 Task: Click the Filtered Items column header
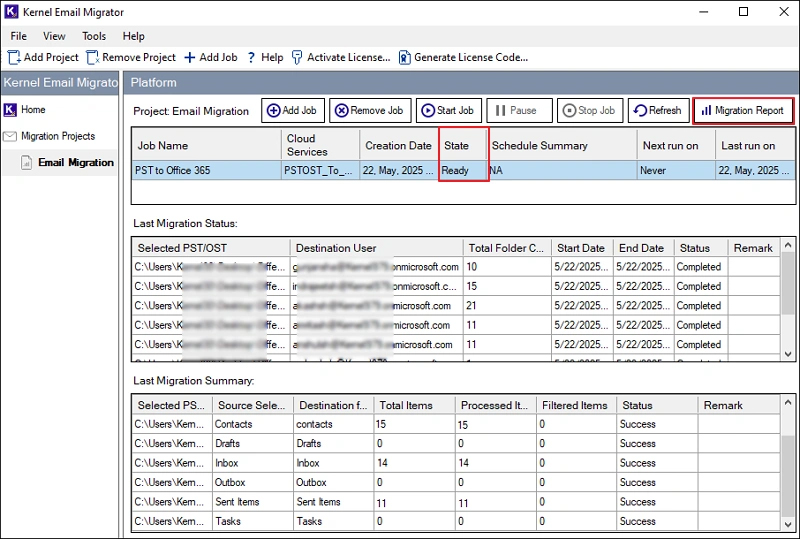click(x=577, y=405)
